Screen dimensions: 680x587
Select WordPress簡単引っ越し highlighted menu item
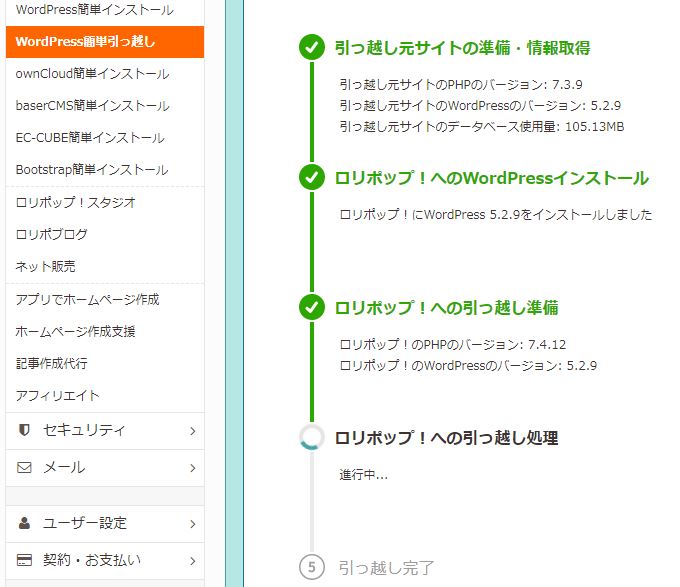coord(105,42)
